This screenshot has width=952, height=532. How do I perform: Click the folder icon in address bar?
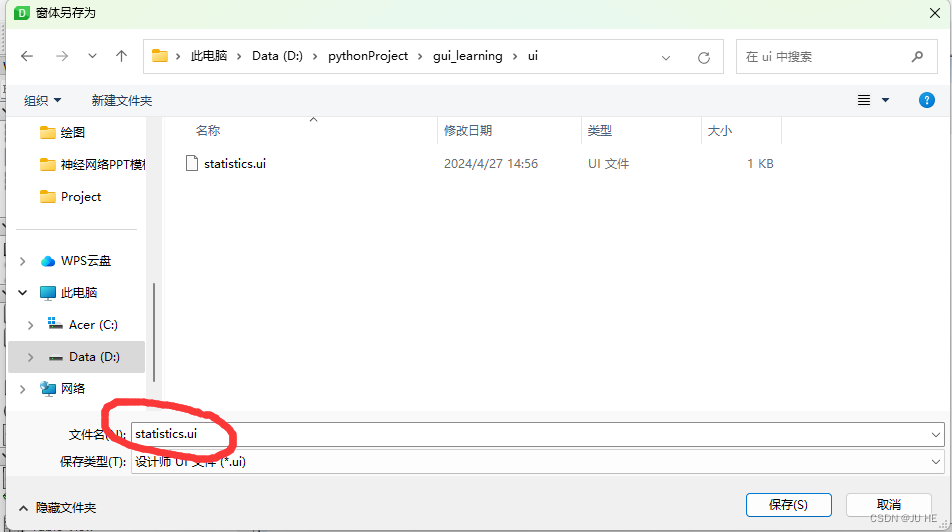click(x=160, y=56)
